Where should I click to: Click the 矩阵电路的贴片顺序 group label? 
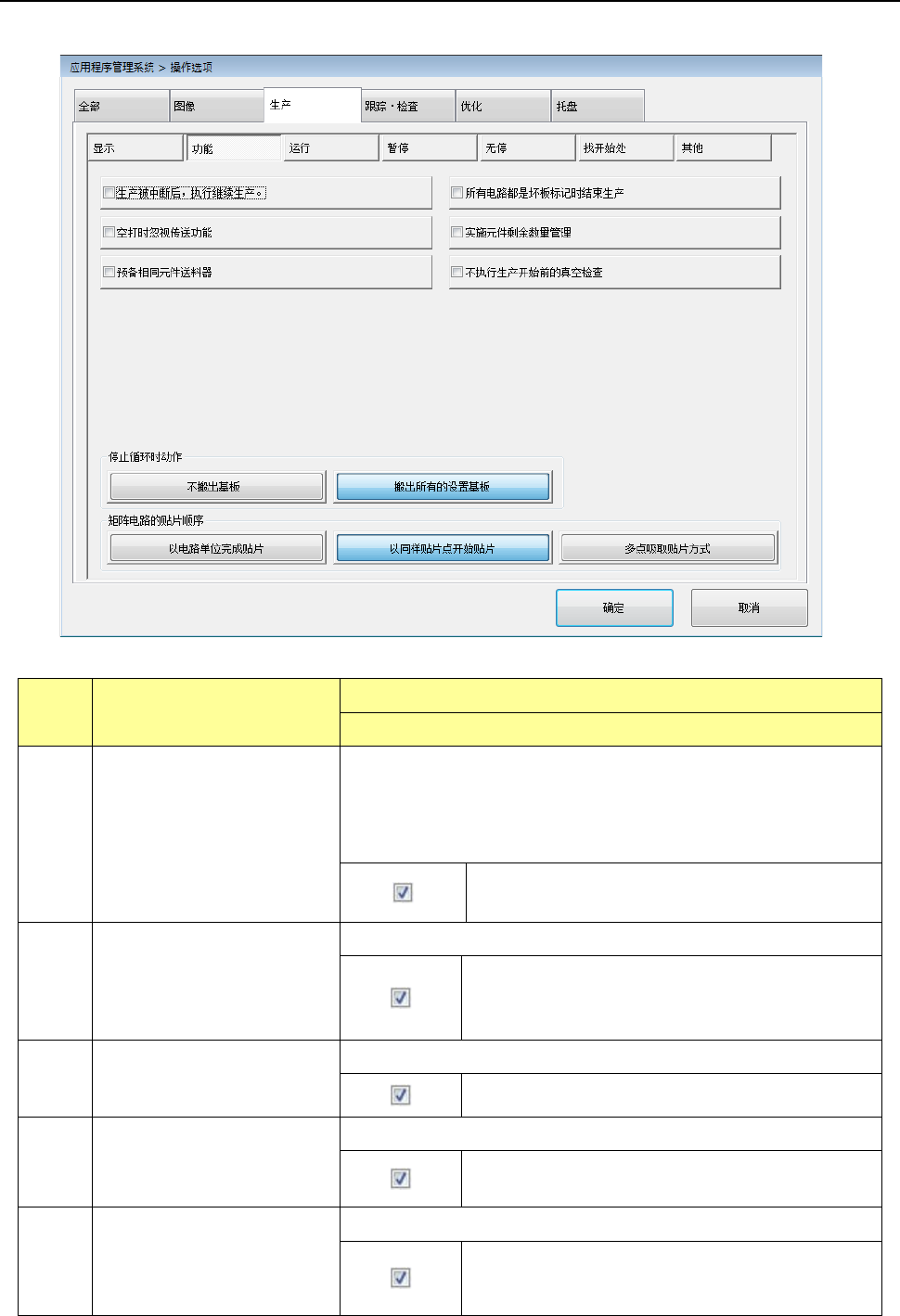[156, 520]
